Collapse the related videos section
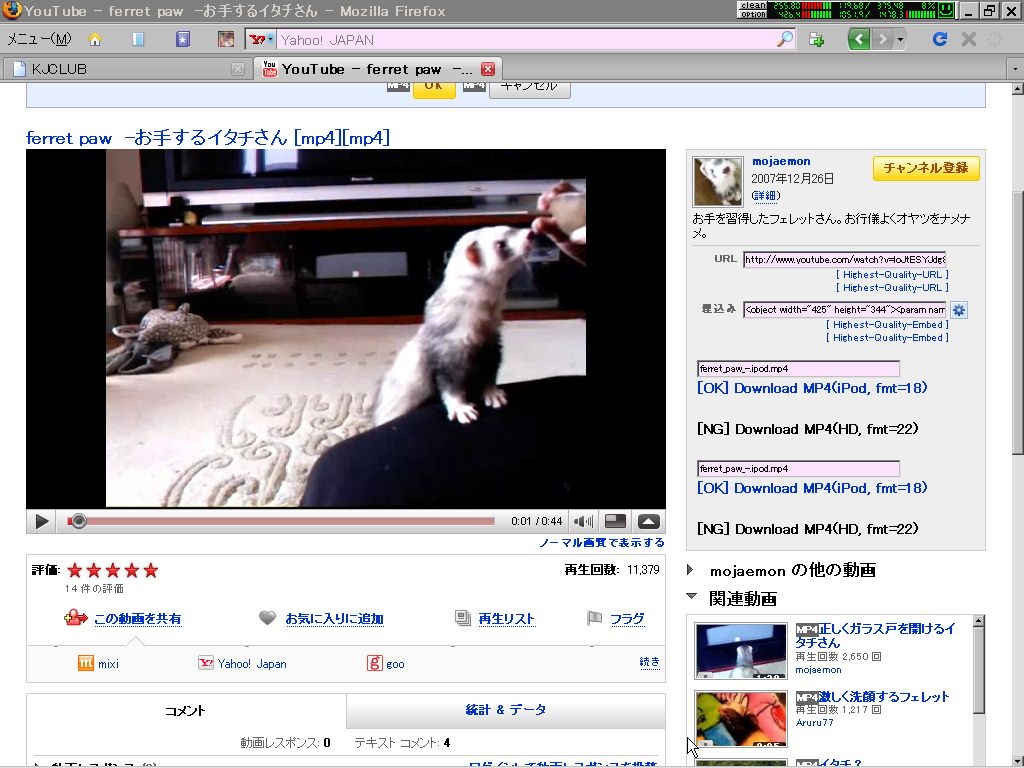 691,597
